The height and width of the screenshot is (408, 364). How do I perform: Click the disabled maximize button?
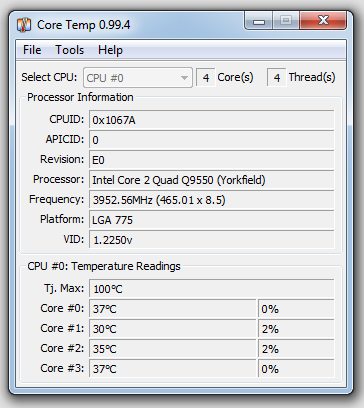(286, 21)
